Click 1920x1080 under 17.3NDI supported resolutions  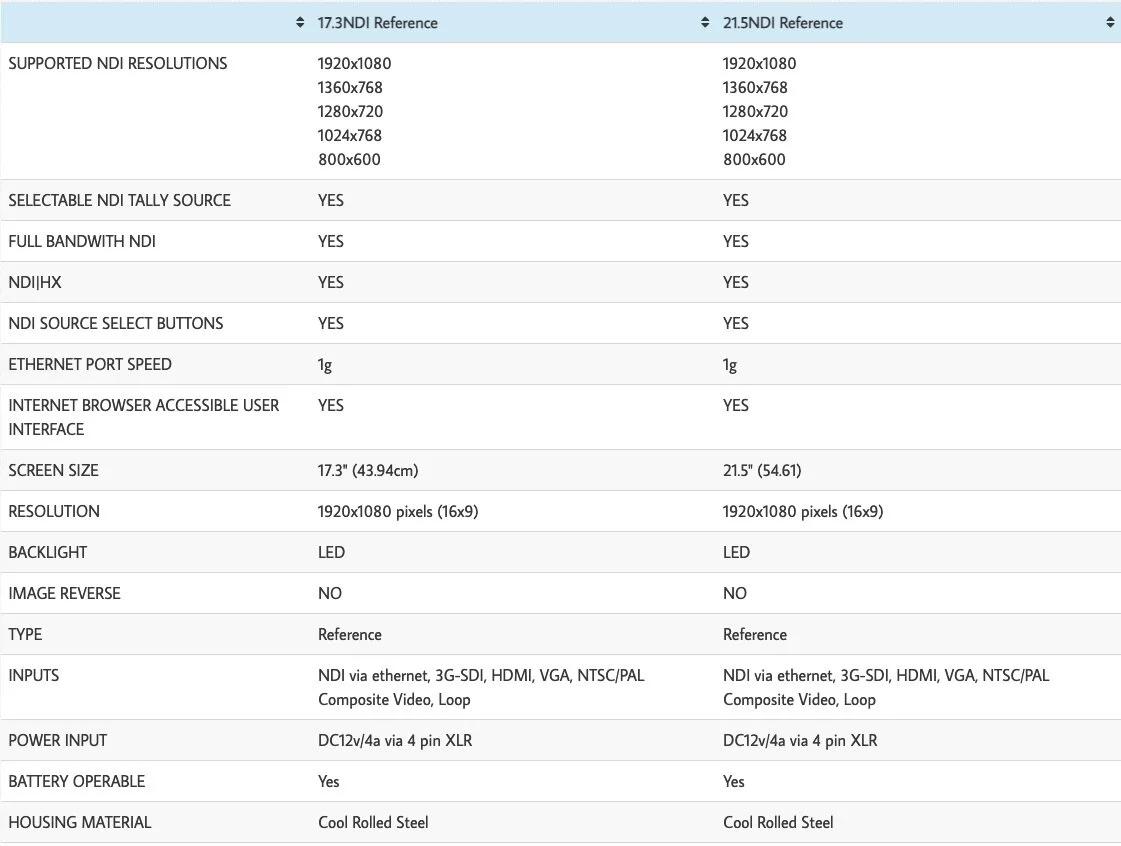pyautogui.click(x=355, y=64)
